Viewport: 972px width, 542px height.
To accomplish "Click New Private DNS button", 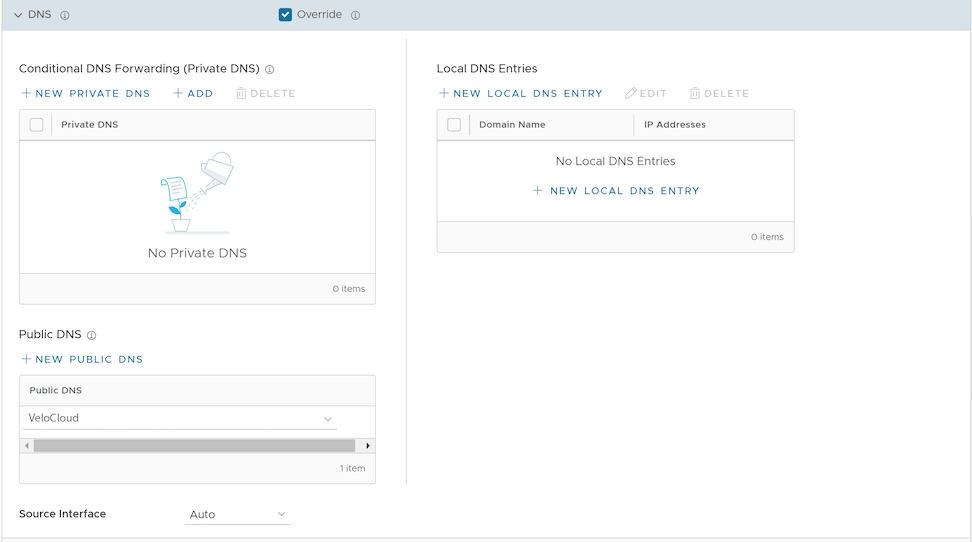I will 85,94.
